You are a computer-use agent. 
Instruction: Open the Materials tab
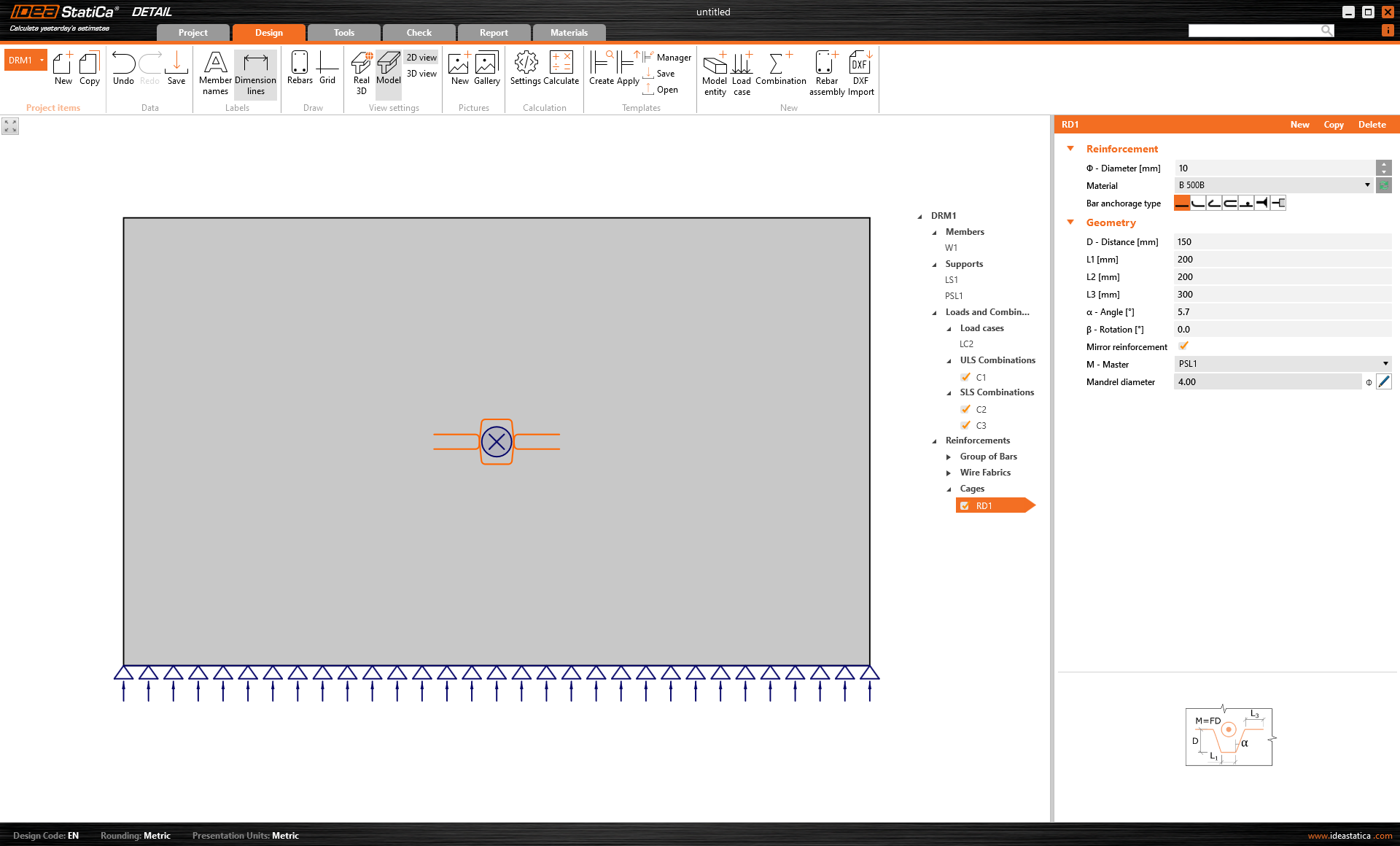(569, 33)
